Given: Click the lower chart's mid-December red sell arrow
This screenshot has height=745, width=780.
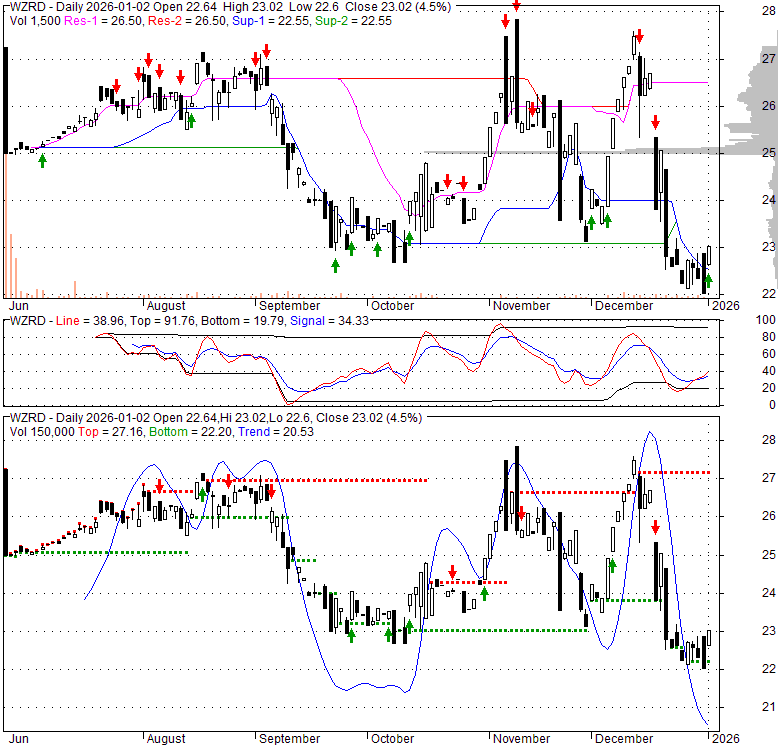Looking at the screenshot, I should [x=655, y=527].
